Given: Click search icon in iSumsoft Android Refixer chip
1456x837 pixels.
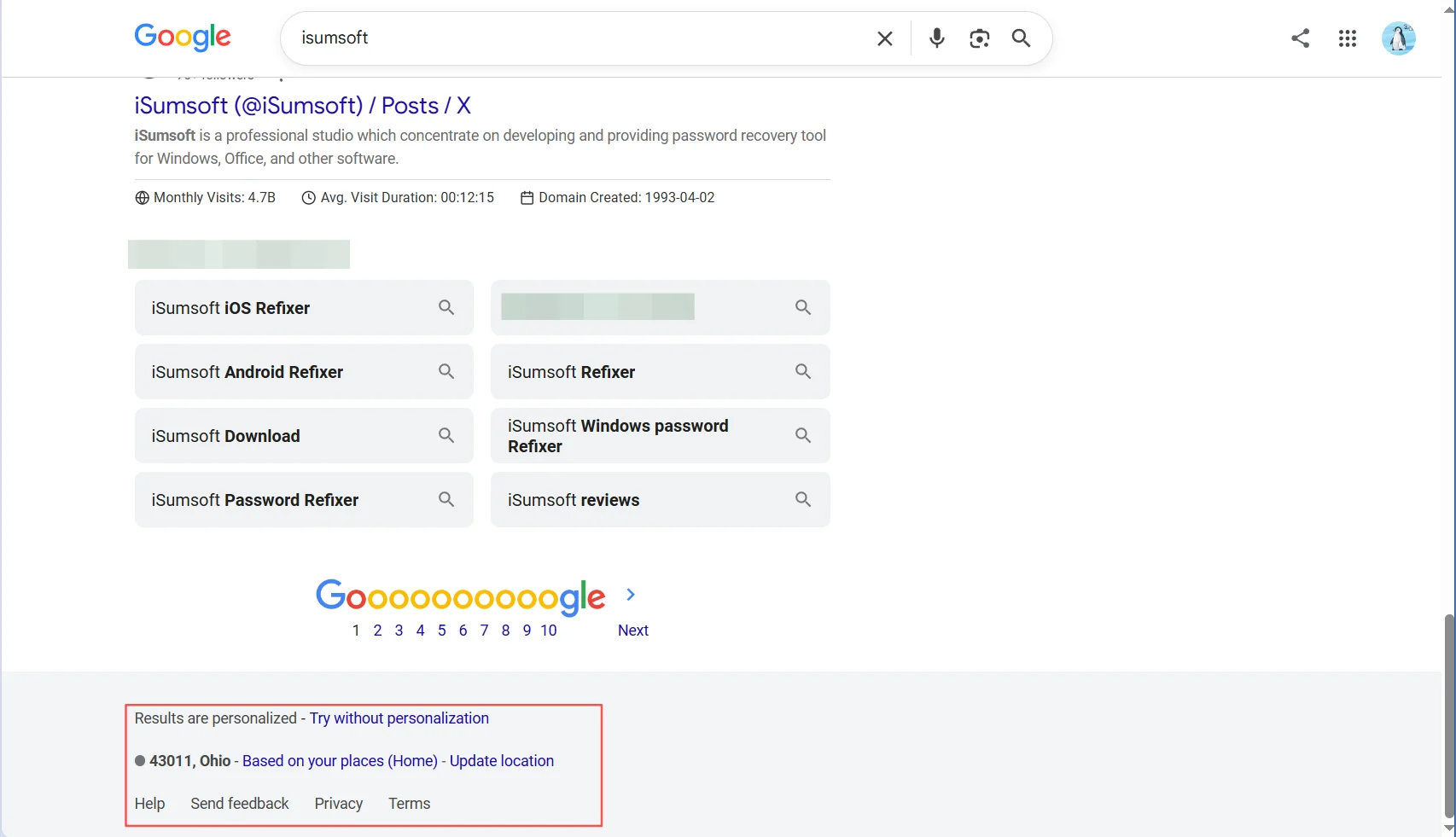Looking at the screenshot, I should point(446,371).
